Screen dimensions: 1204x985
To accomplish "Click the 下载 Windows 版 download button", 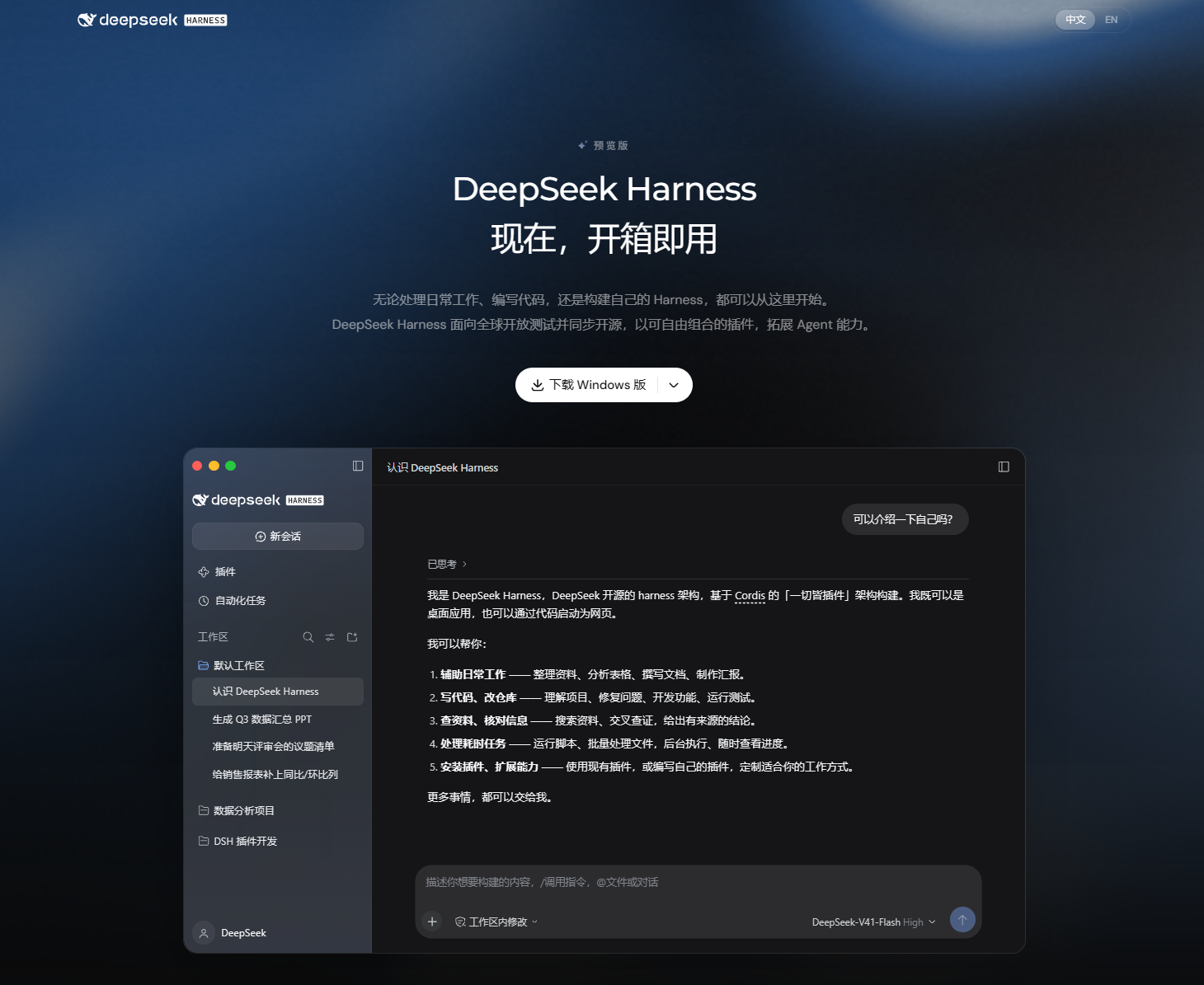I will (588, 385).
